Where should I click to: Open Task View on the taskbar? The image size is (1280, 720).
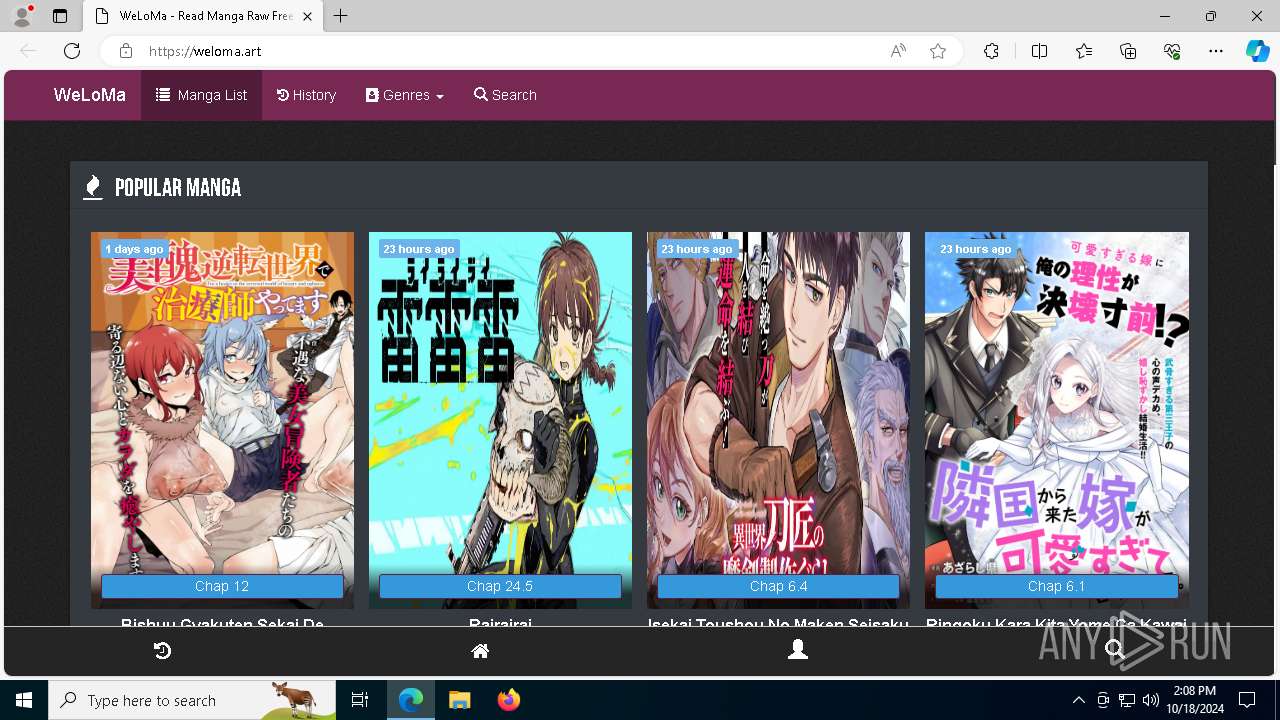360,700
